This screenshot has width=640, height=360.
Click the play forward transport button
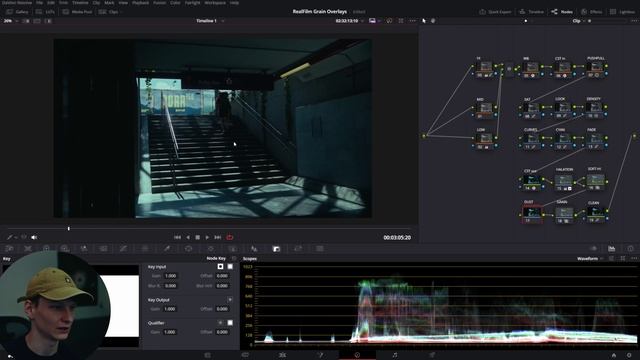pyautogui.click(x=207, y=237)
